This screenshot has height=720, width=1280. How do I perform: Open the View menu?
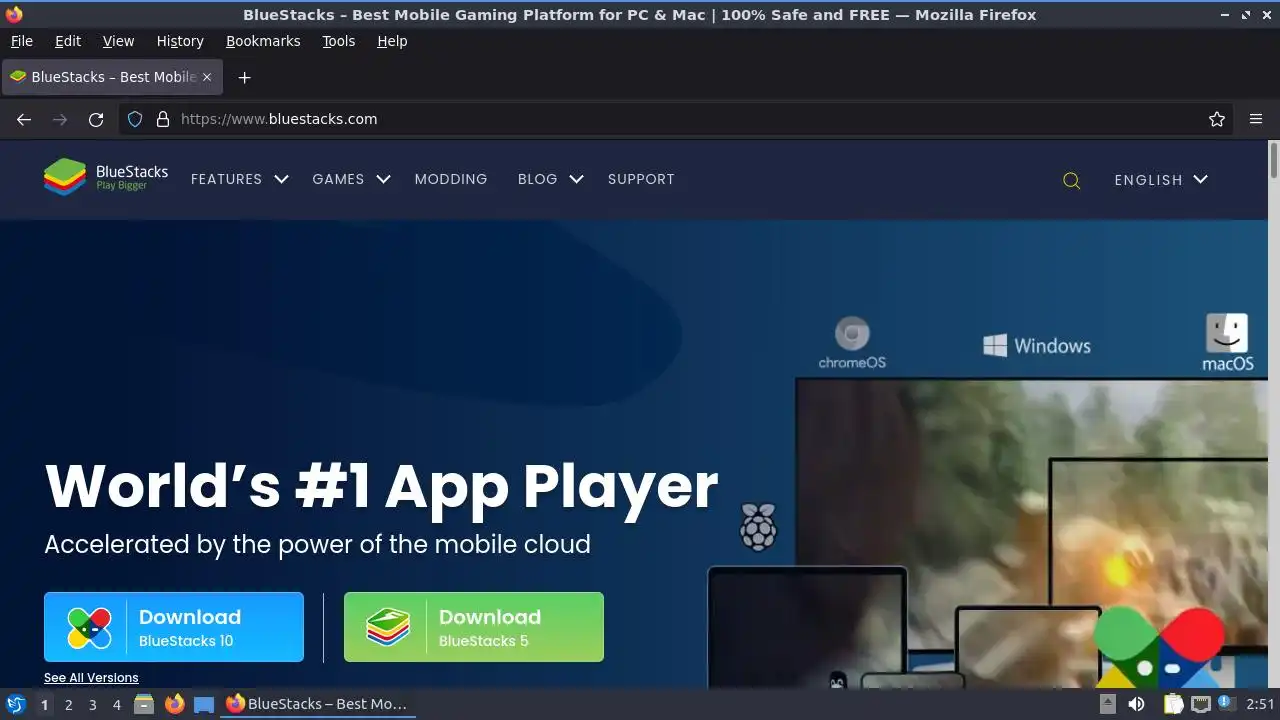(x=118, y=41)
